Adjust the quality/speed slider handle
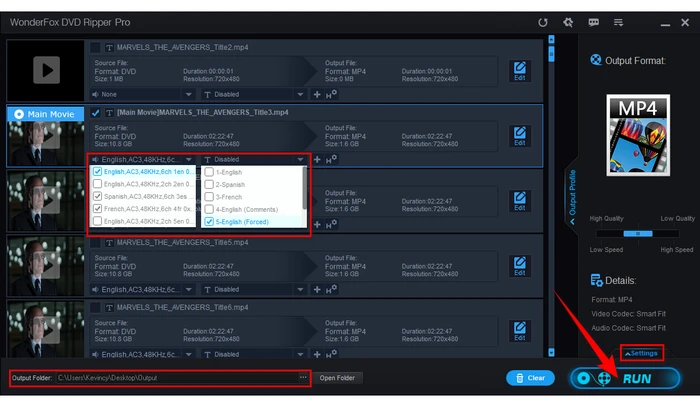700x407 pixels. (638, 233)
